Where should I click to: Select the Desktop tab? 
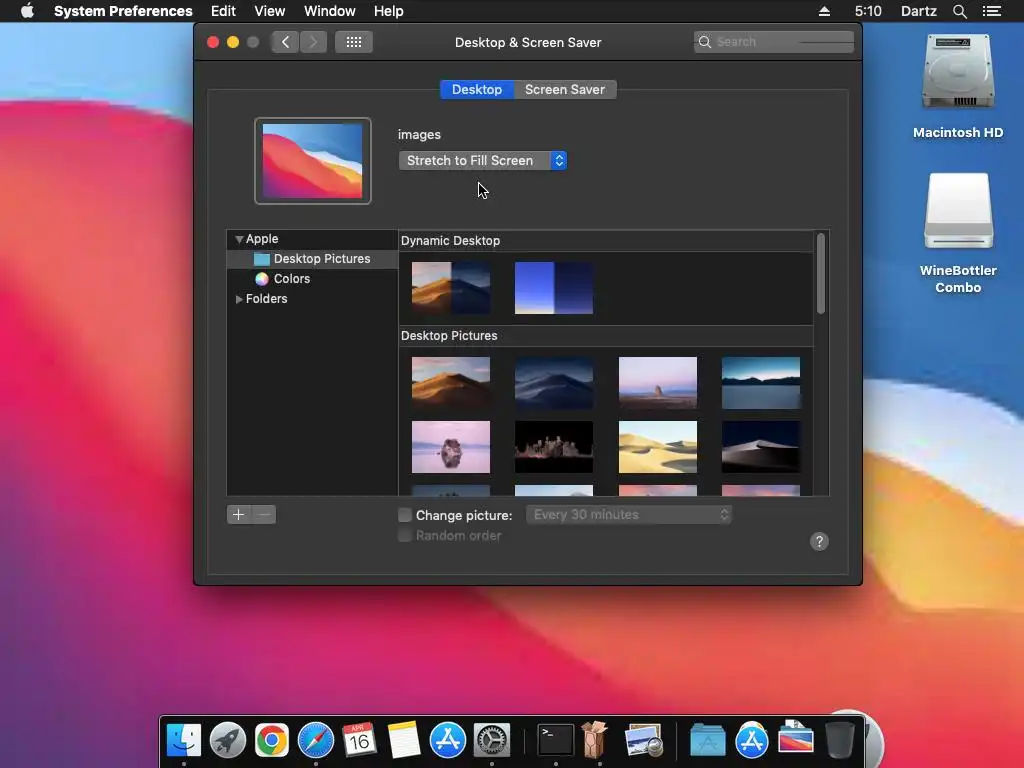[x=477, y=89]
